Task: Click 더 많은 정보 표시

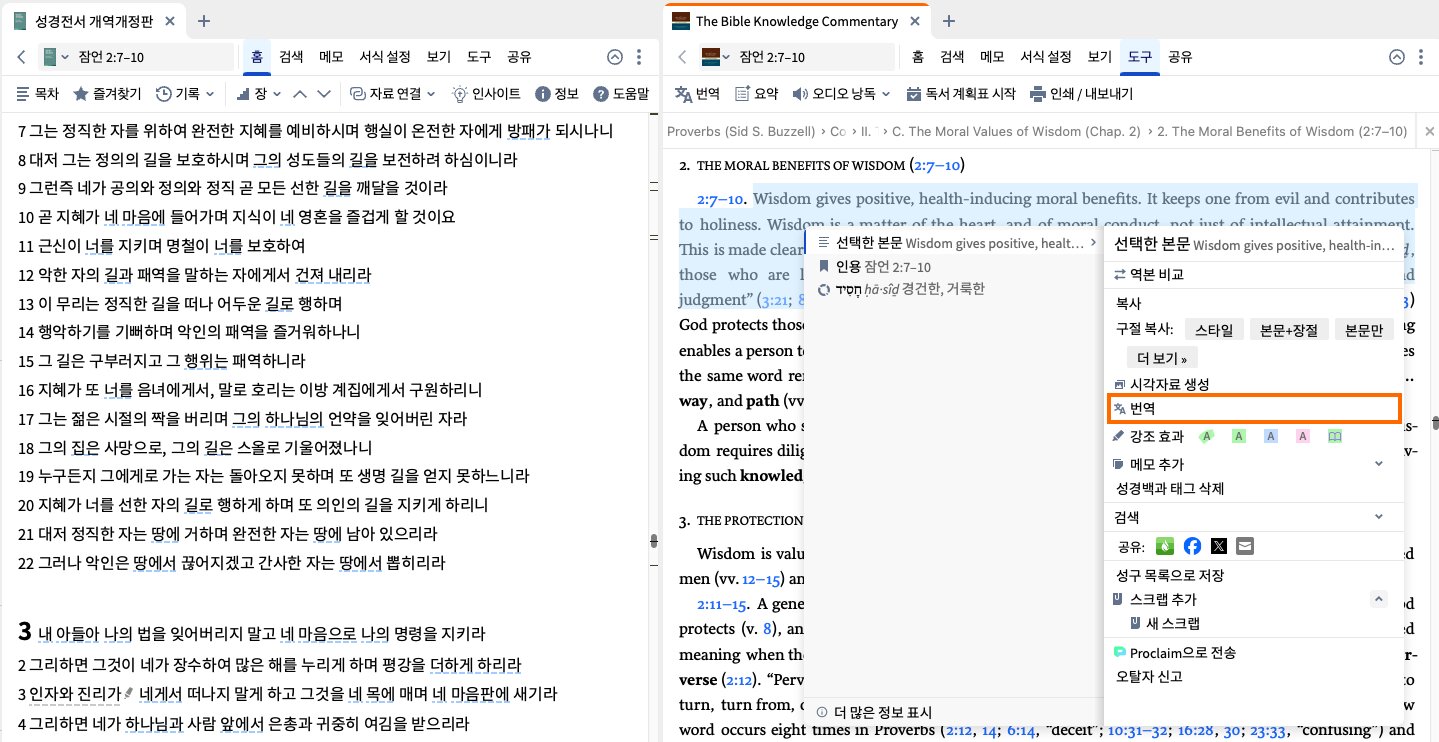Action: point(875,712)
